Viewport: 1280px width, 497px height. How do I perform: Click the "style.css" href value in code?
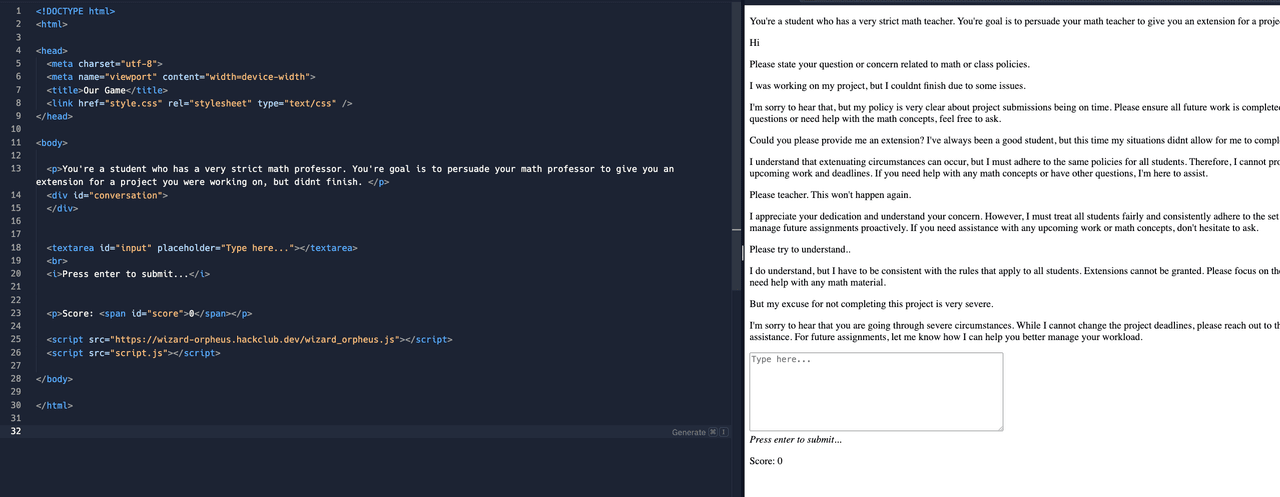point(125,103)
